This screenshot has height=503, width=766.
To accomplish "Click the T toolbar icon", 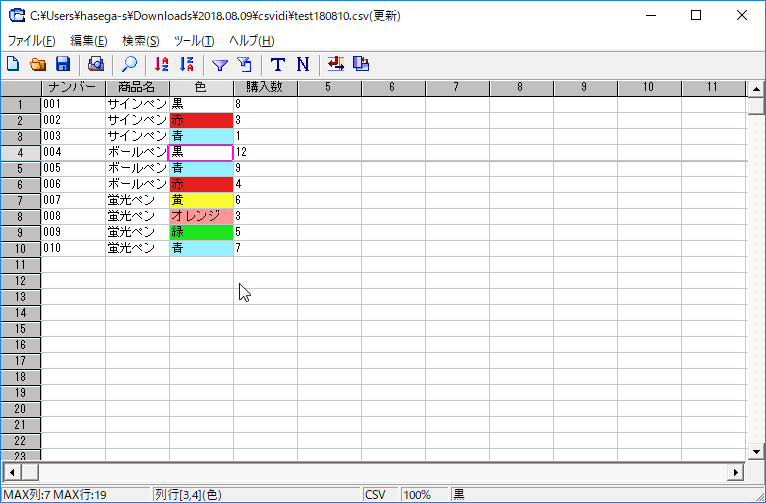I will click(x=277, y=64).
